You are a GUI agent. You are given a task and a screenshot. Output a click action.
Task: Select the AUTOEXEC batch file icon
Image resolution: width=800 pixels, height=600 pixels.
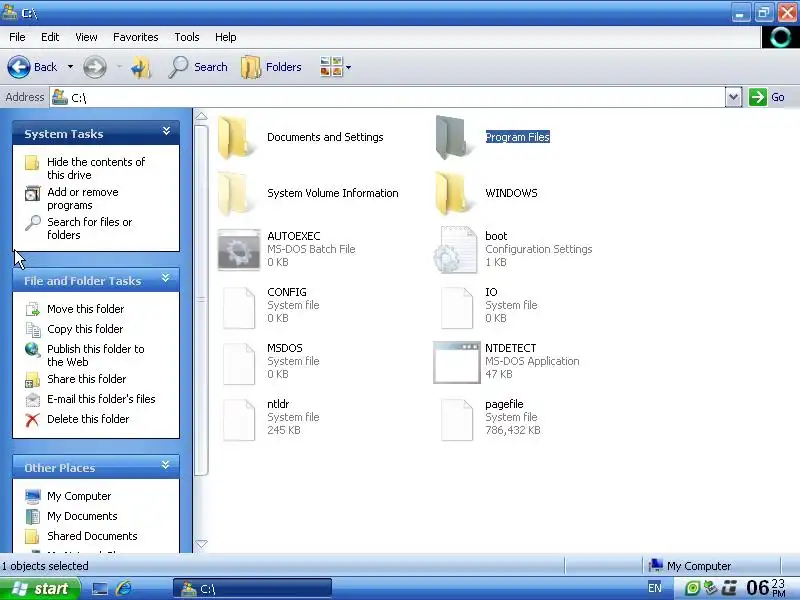pos(239,249)
